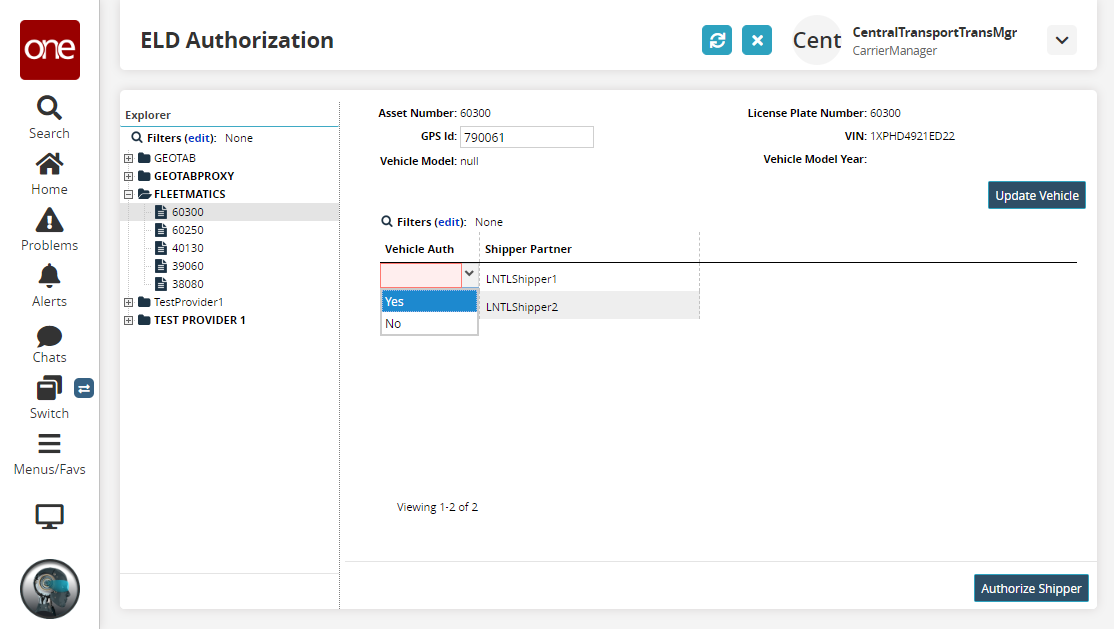Select vehicle 60250 in the tree

click(x=187, y=230)
